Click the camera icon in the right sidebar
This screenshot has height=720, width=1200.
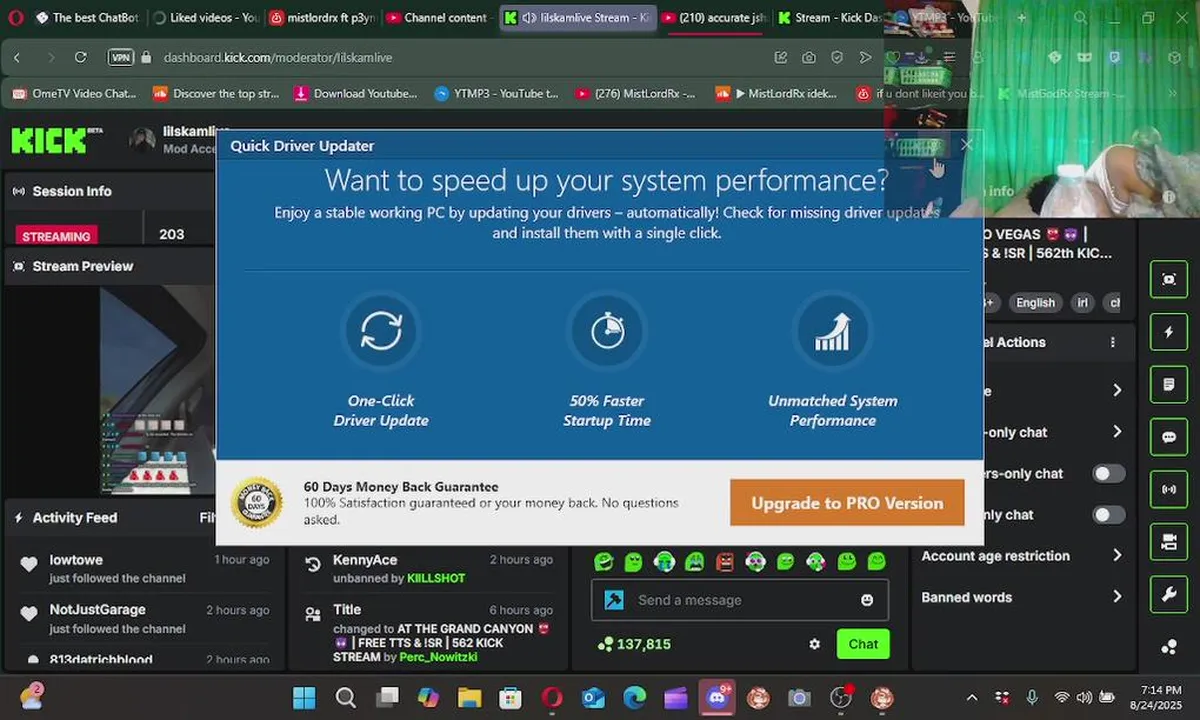[1169, 542]
